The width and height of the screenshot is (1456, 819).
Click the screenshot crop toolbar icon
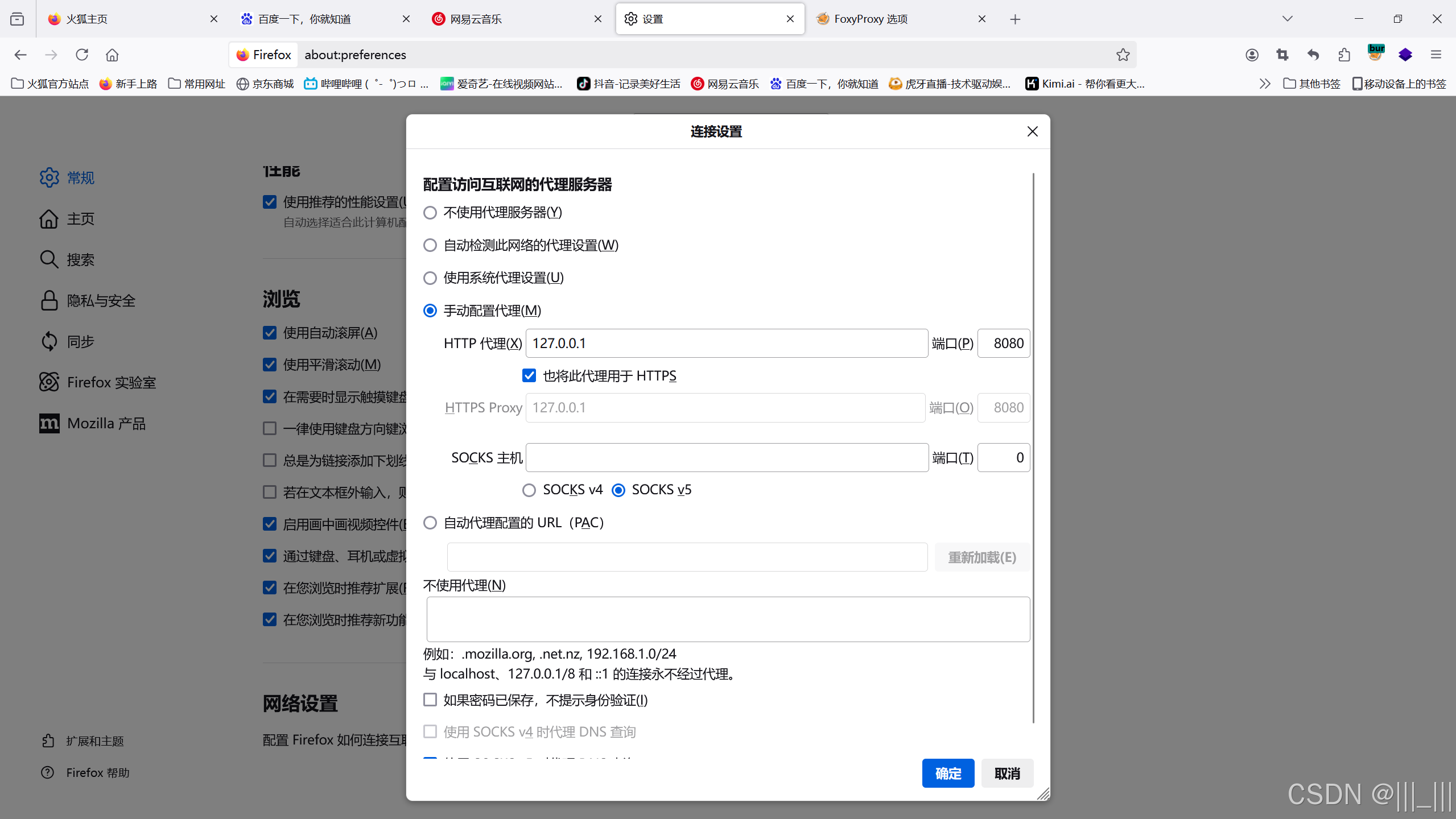tap(1282, 55)
